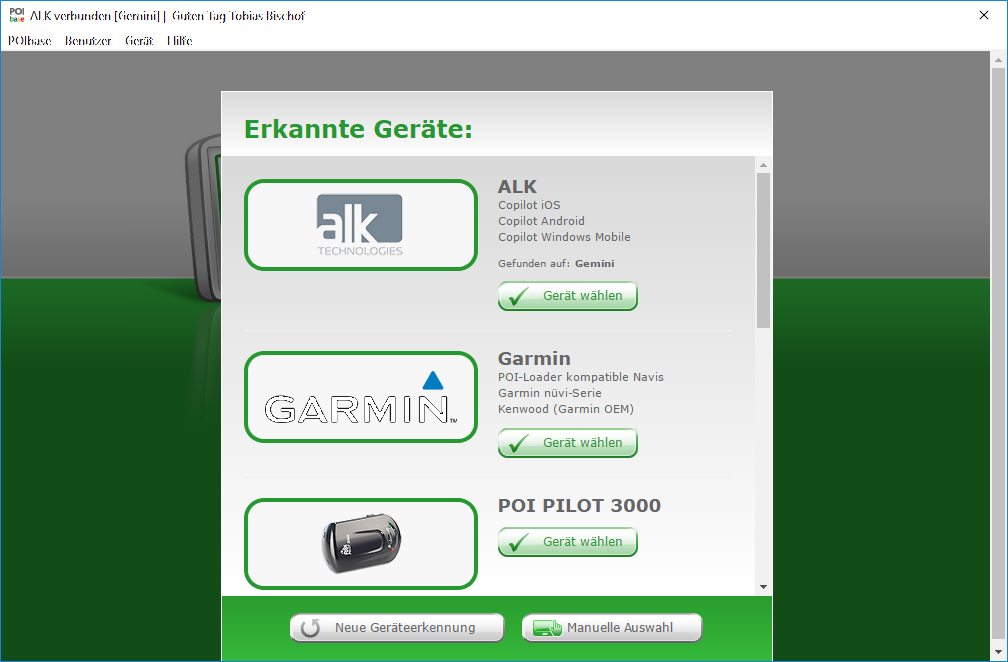Choose the ALK device with Gerät wählen

click(x=568, y=296)
